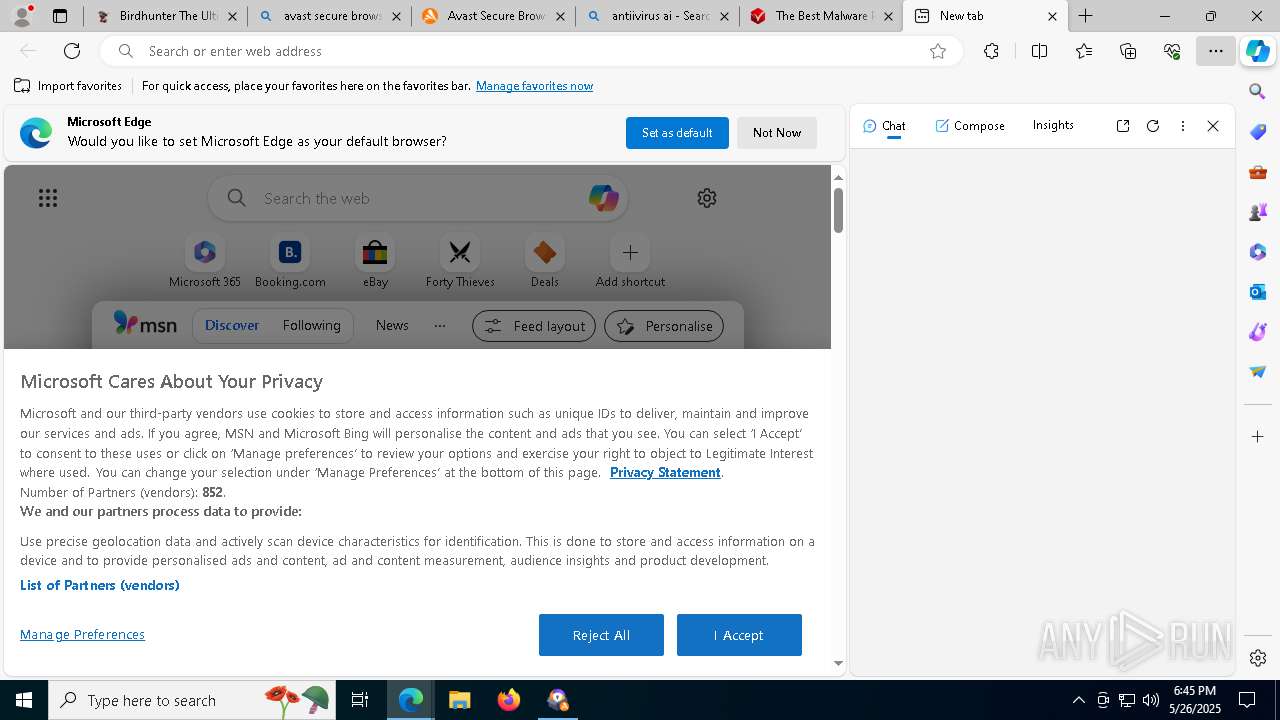Open Privacy Statement link

pos(665,472)
